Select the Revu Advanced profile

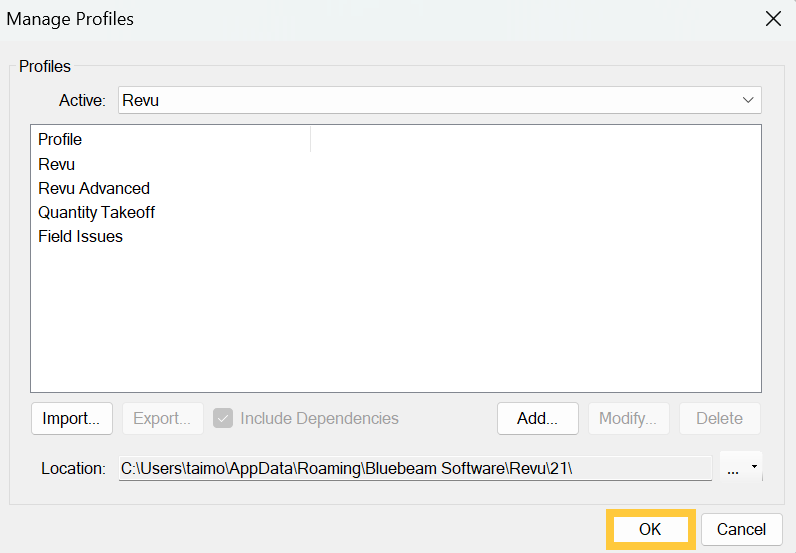click(x=94, y=188)
